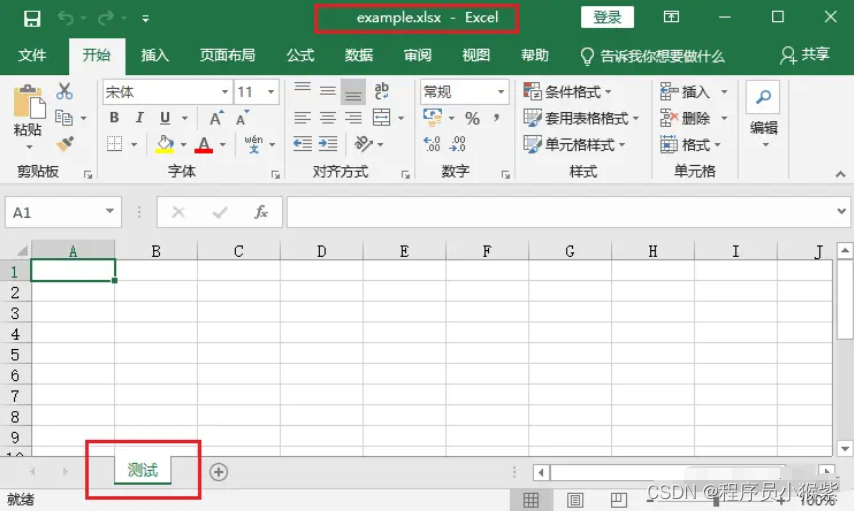854x511 pixels.
Task: Toggle Wrap Text icon
Action: click(x=381, y=91)
